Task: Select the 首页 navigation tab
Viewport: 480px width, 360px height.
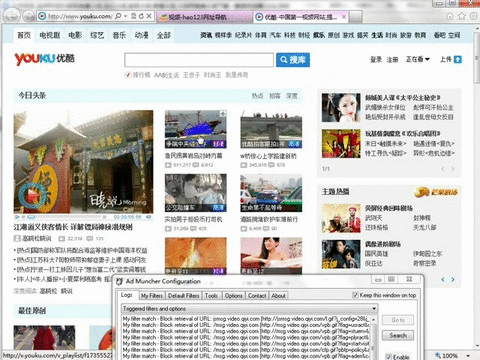Action: click(24, 35)
